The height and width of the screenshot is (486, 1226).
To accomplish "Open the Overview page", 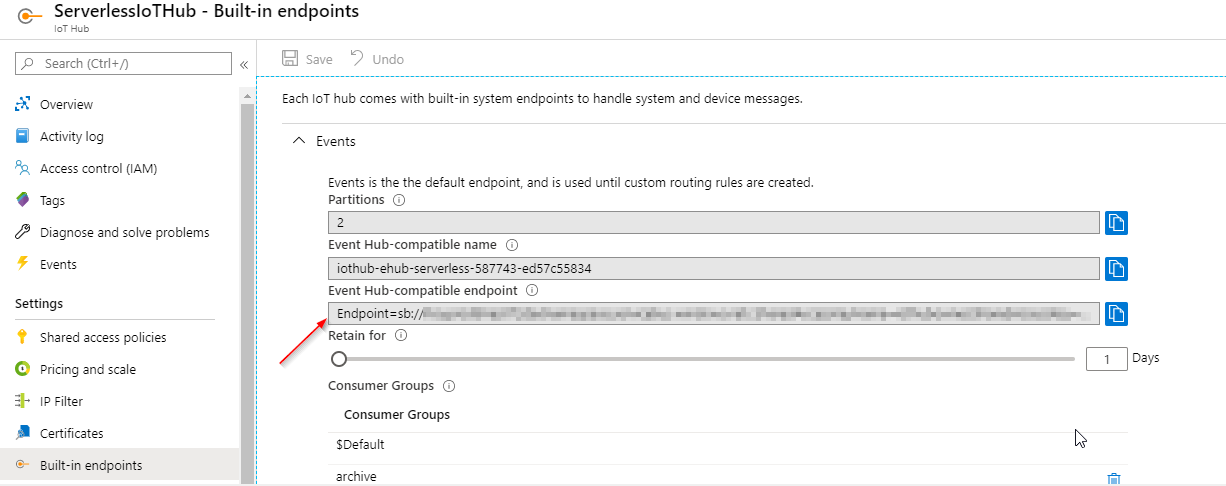I will 66,104.
